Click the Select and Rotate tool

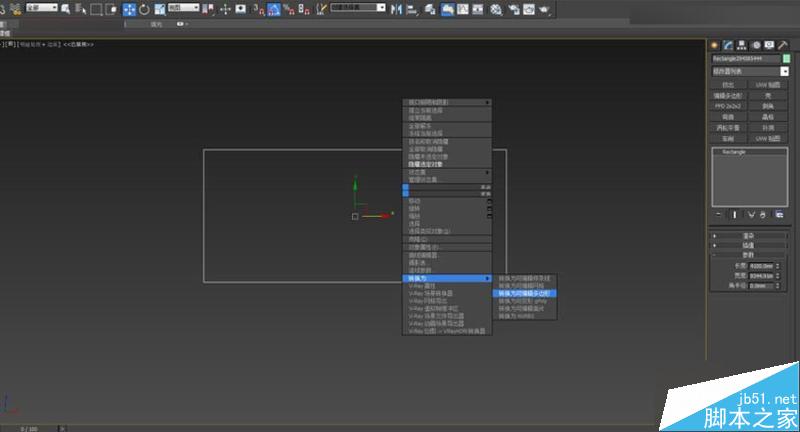pyautogui.click(x=145, y=9)
